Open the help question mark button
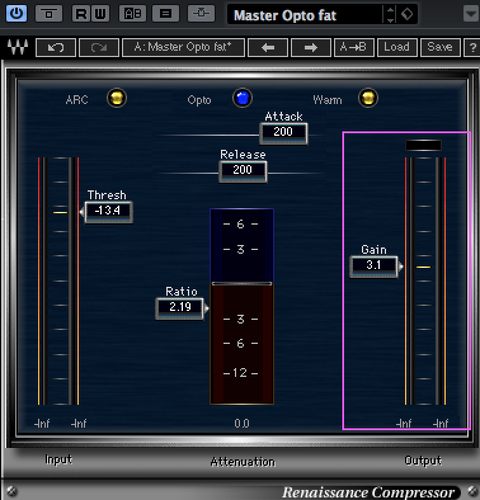 pos(472,48)
